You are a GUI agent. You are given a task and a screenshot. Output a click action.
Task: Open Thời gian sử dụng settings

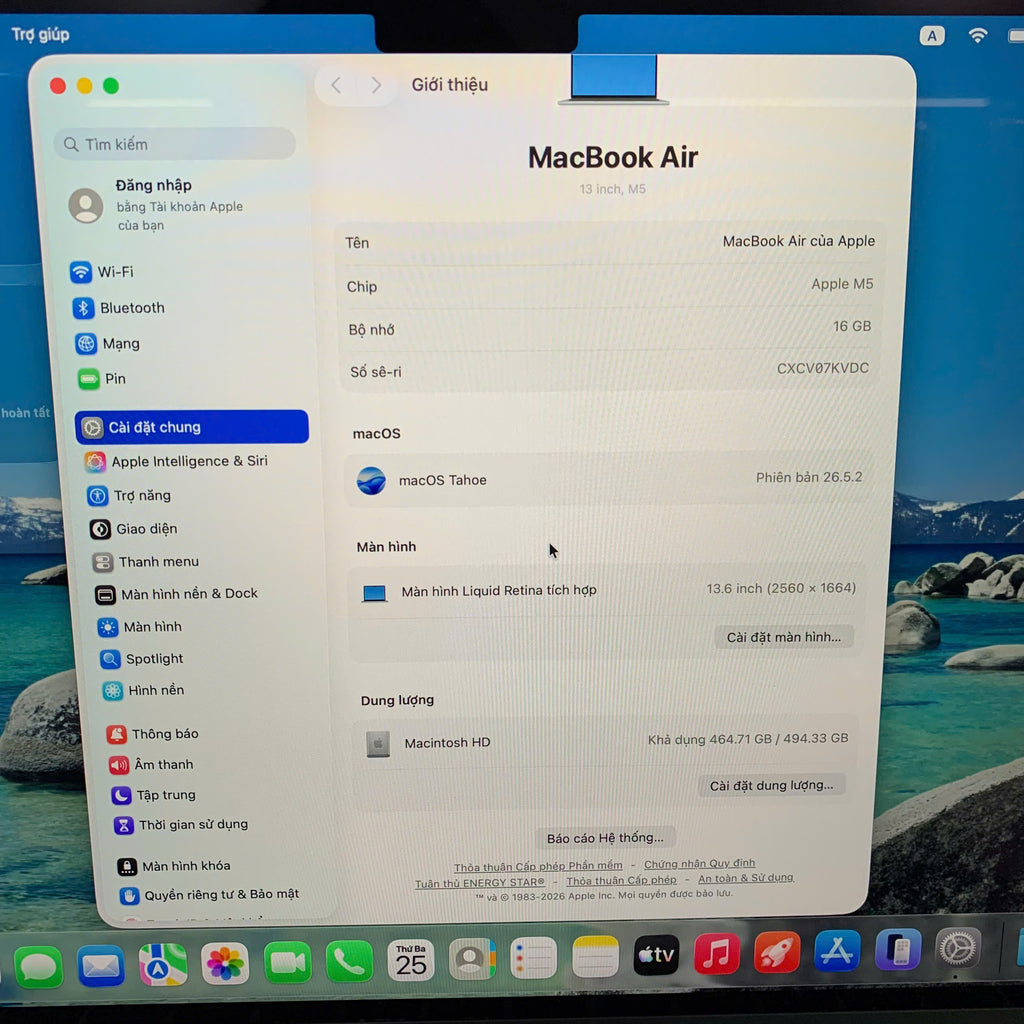(x=181, y=825)
